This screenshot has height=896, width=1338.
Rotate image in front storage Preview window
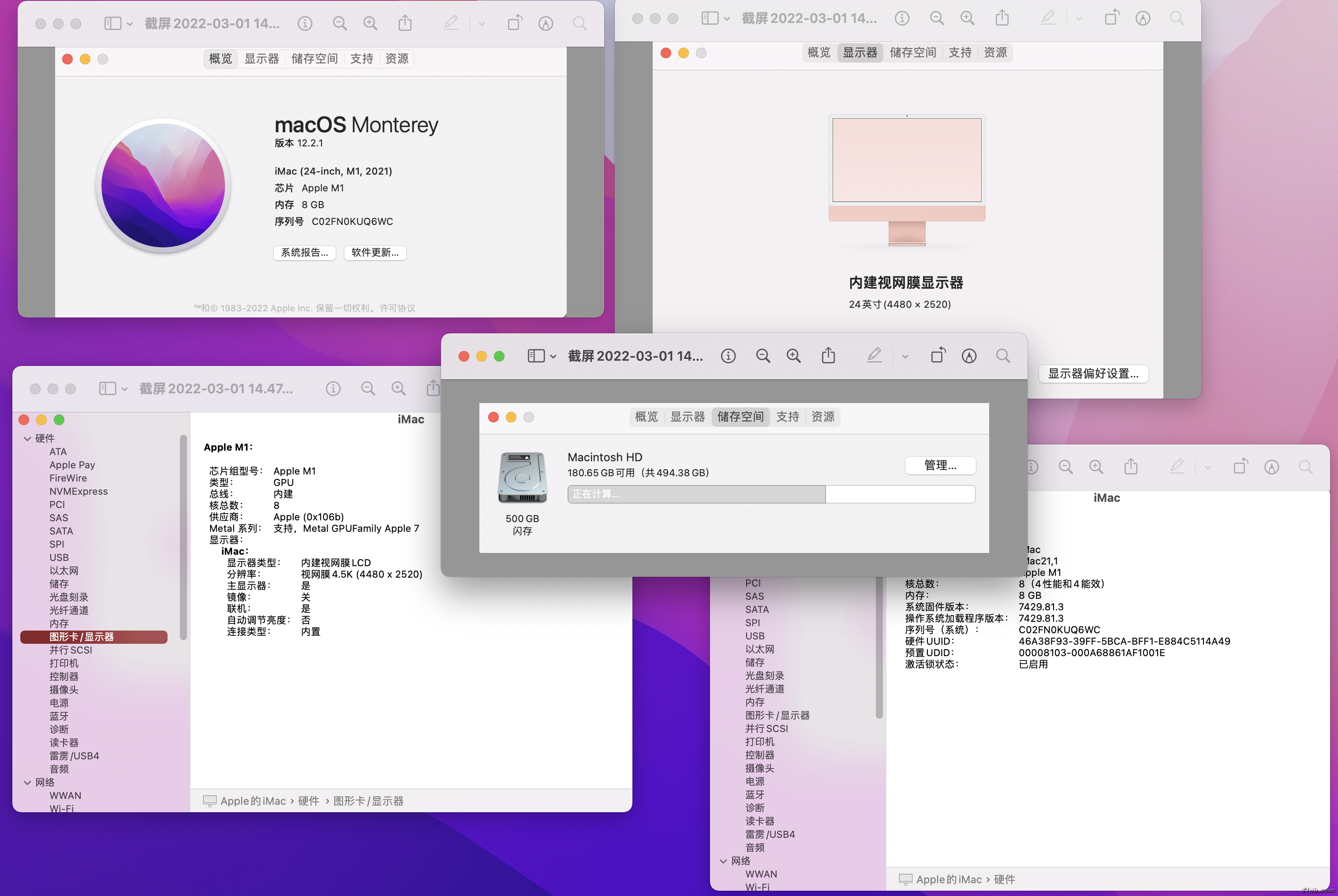click(x=938, y=355)
